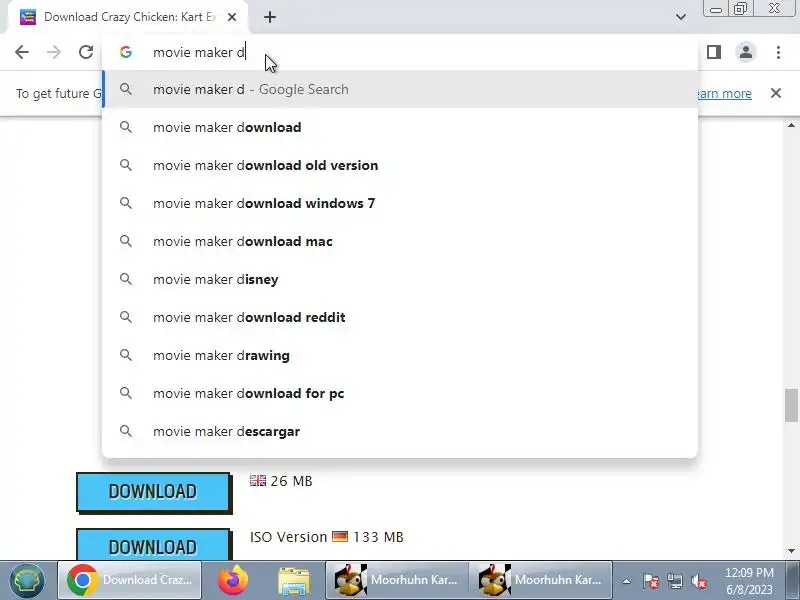Image resolution: width=800 pixels, height=600 pixels.
Task: Click the volume tray icon
Action: point(698,581)
